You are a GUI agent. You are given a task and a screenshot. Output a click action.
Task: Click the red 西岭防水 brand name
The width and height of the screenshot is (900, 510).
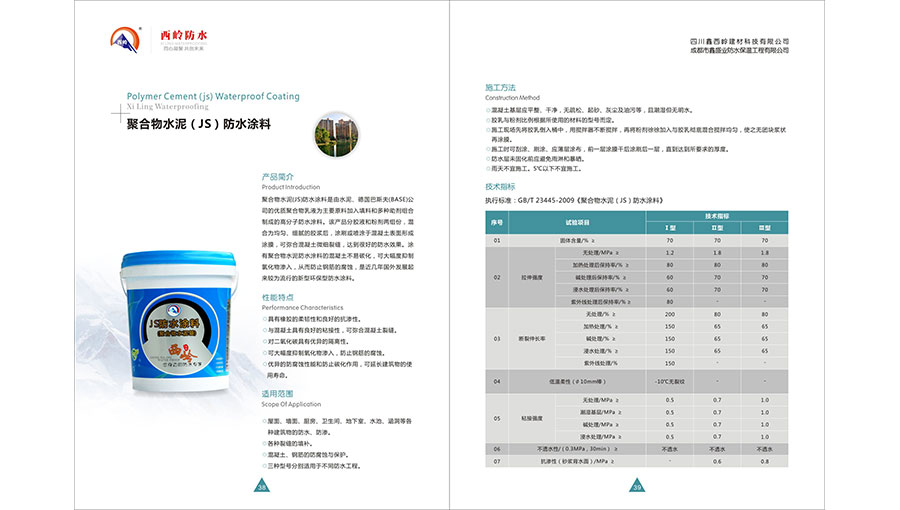pos(184,36)
